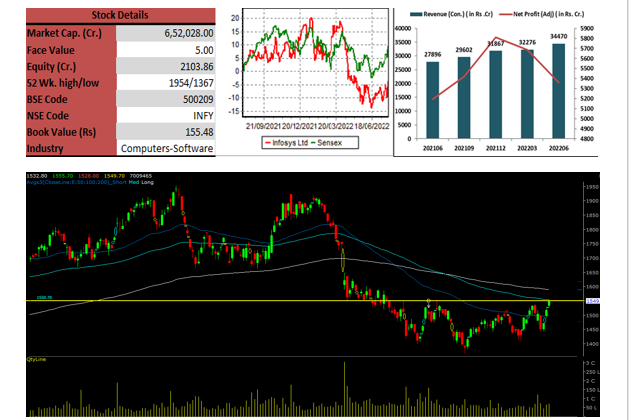The width and height of the screenshot is (629, 420).
Task: Click the 202112 quarter axis label
Action: (495, 148)
